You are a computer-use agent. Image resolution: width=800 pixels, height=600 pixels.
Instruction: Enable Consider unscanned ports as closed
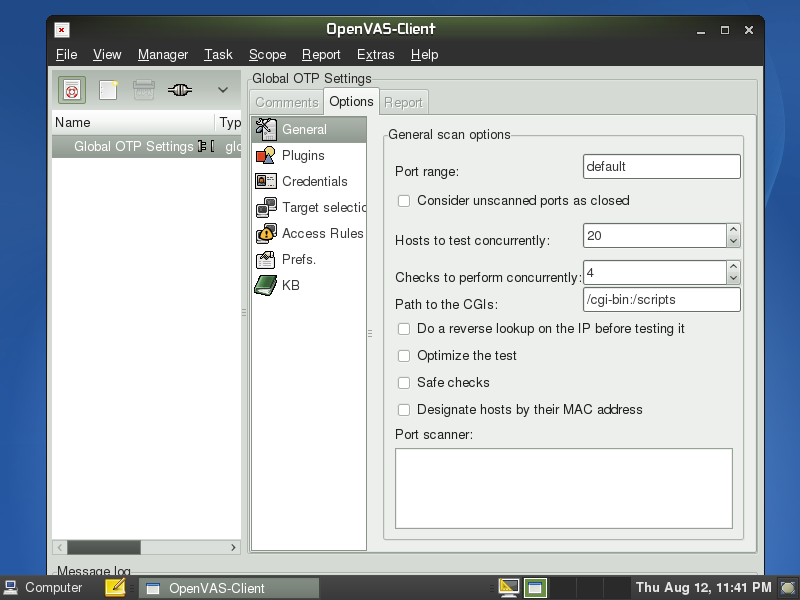[x=405, y=201]
